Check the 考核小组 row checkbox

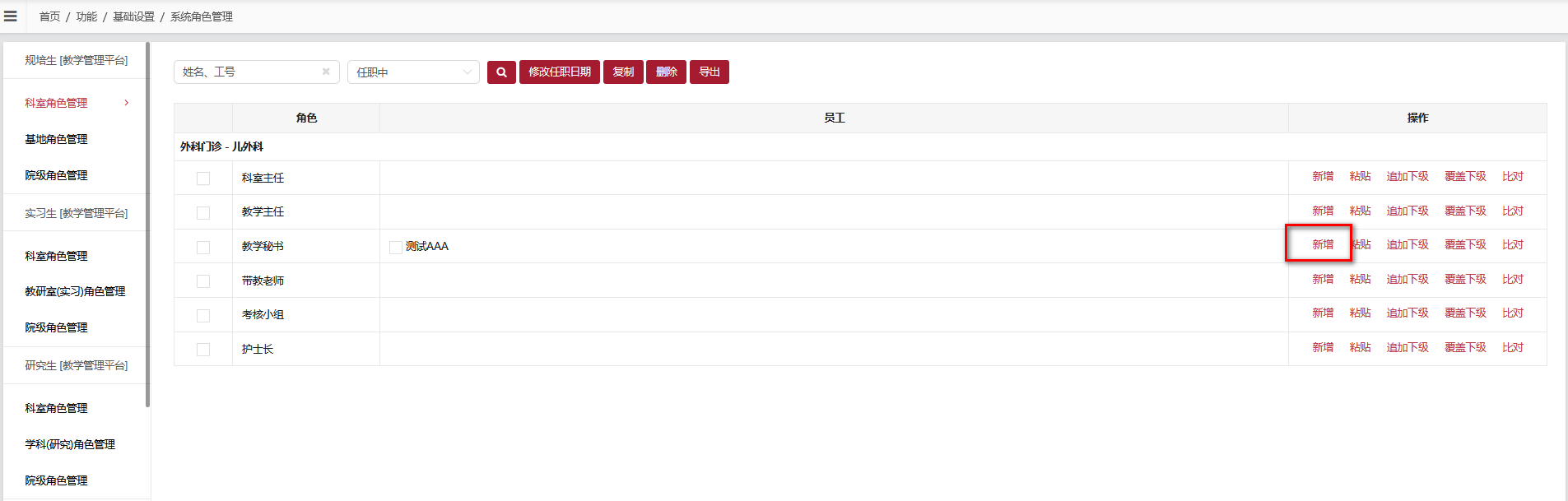coord(203,316)
